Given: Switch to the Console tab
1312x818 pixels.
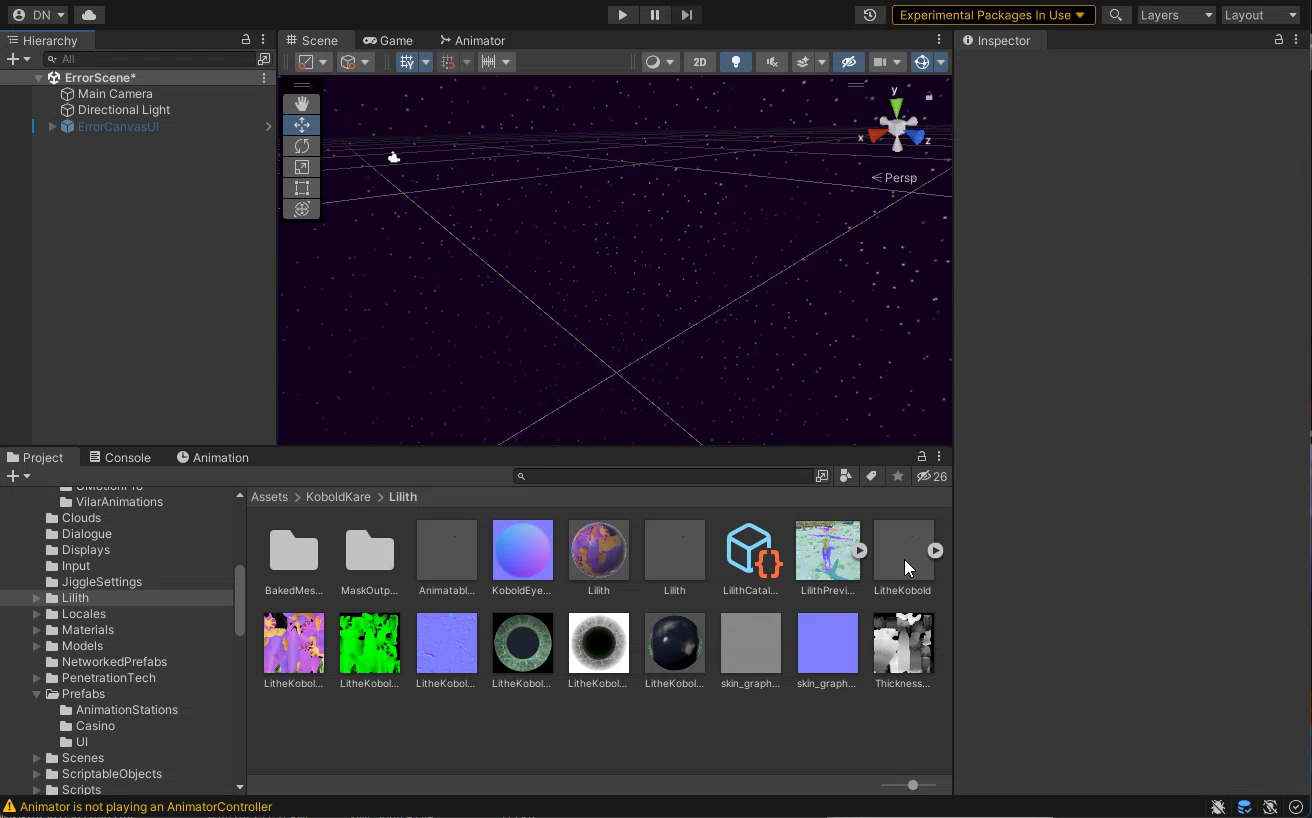Looking at the screenshot, I should [x=119, y=457].
